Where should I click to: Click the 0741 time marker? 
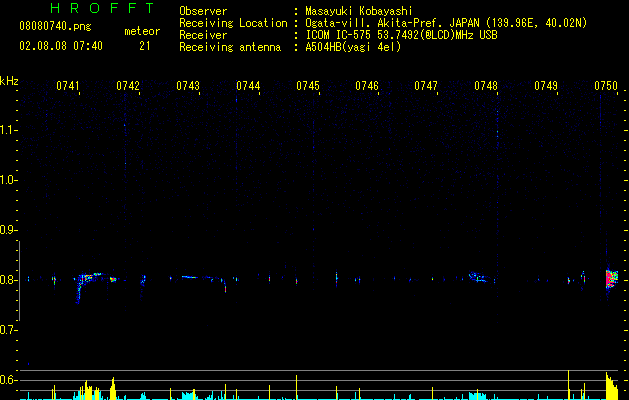tap(67, 86)
